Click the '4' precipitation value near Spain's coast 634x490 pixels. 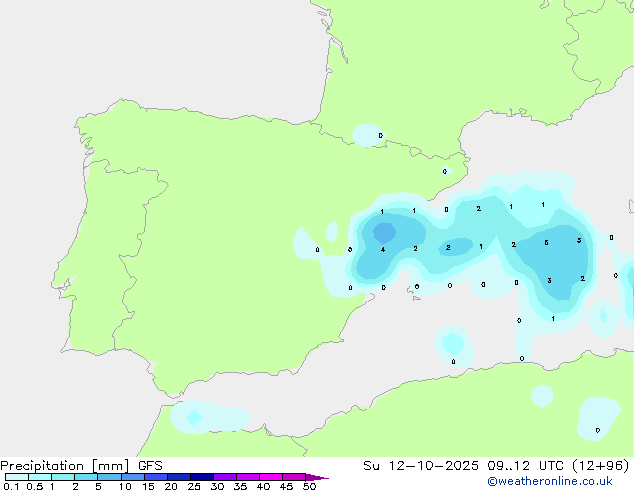[x=383, y=249]
